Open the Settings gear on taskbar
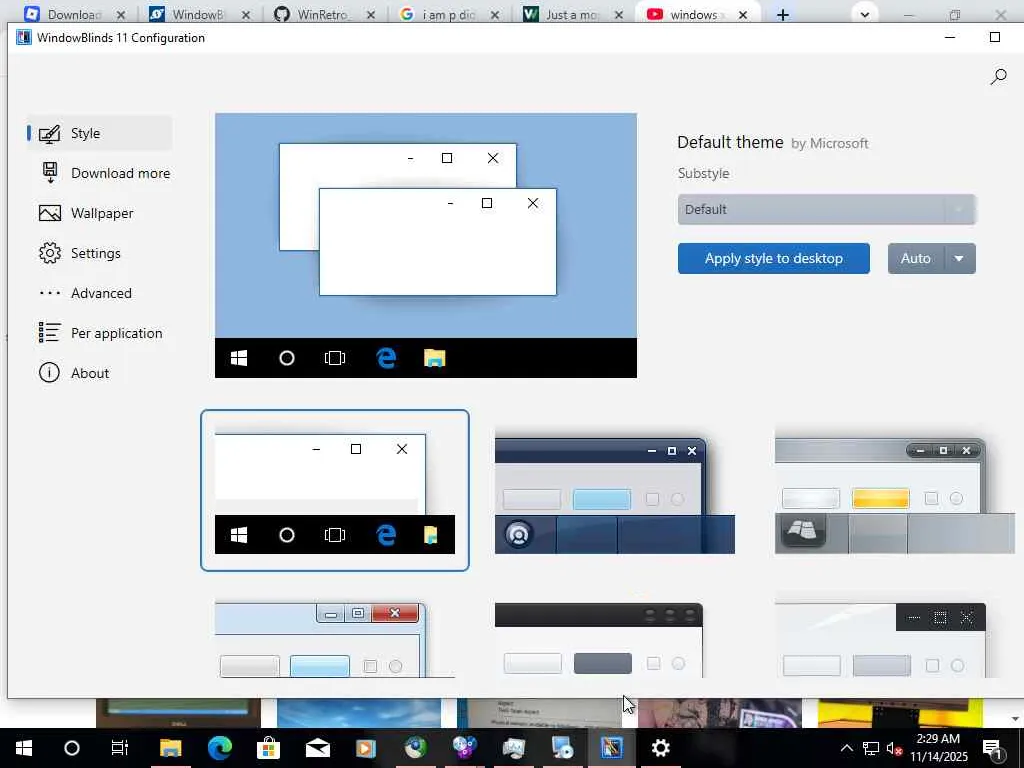Screen dimensions: 1024x768 660,748
